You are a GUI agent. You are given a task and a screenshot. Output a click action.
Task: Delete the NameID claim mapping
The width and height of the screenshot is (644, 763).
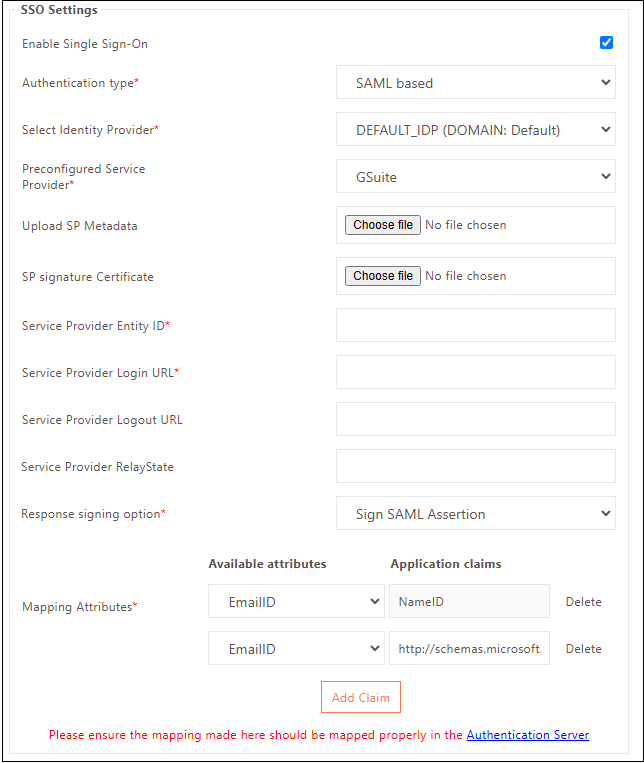(583, 602)
